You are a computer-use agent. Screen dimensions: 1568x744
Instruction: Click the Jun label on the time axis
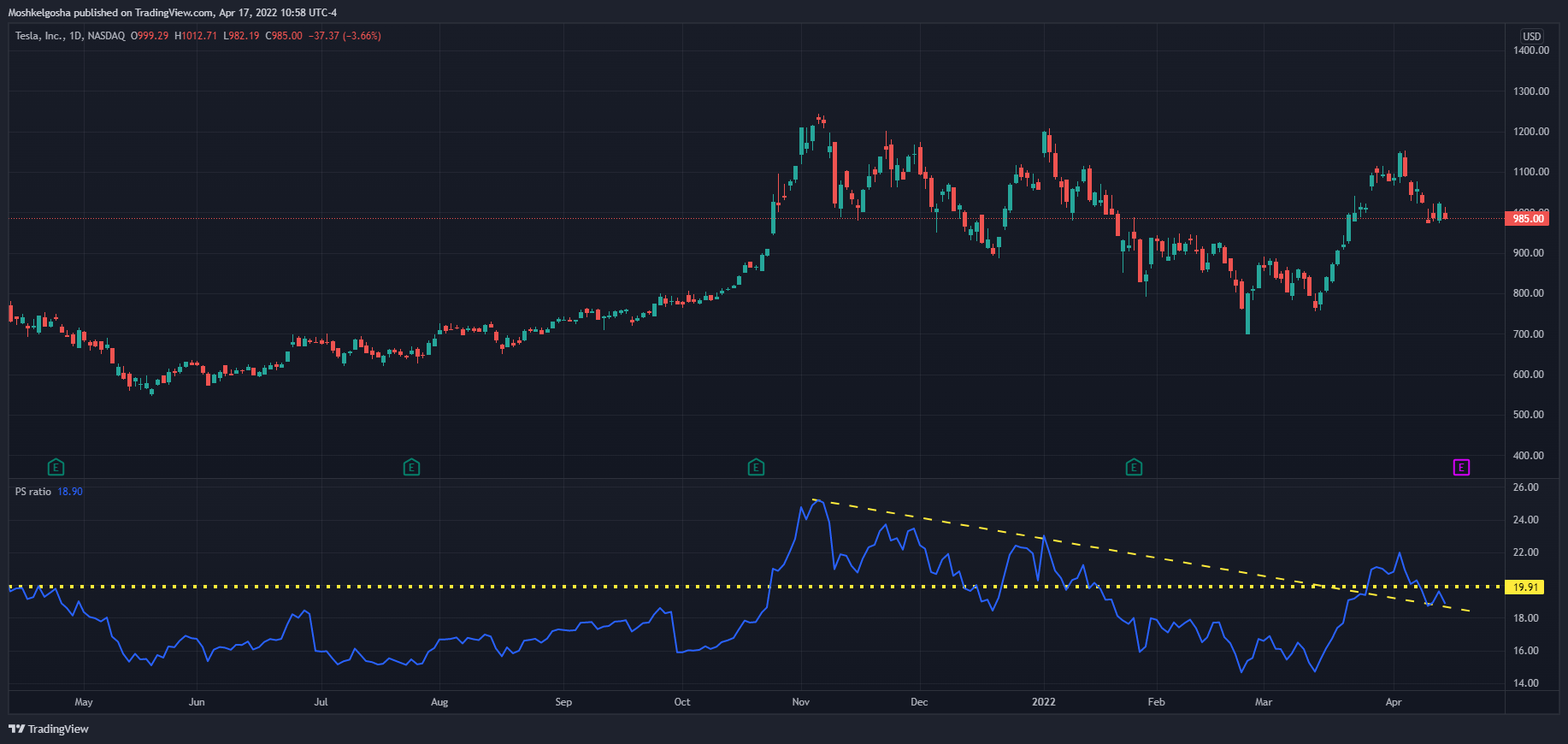[x=197, y=702]
